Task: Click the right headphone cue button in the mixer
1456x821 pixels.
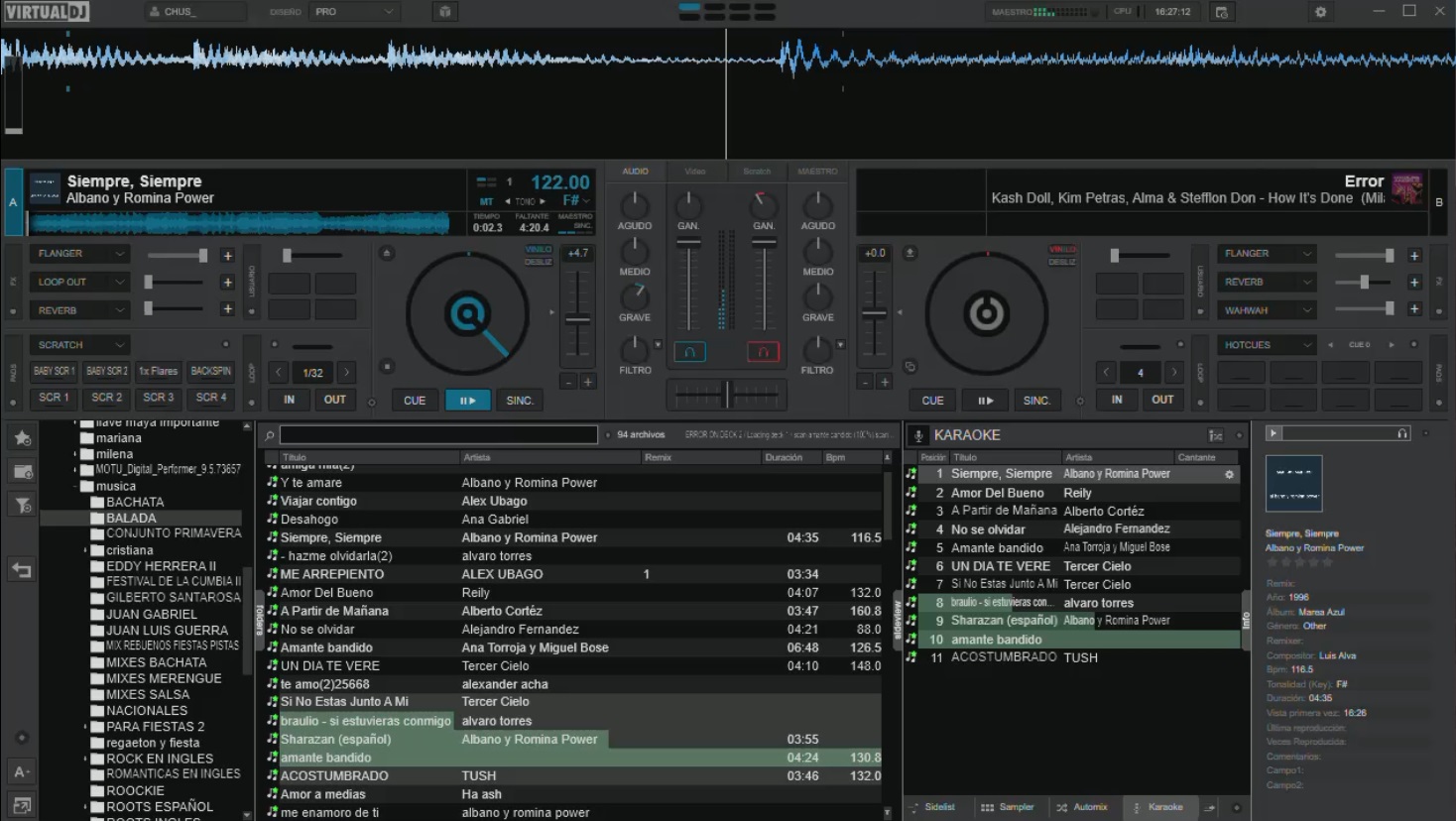Action: (x=763, y=351)
